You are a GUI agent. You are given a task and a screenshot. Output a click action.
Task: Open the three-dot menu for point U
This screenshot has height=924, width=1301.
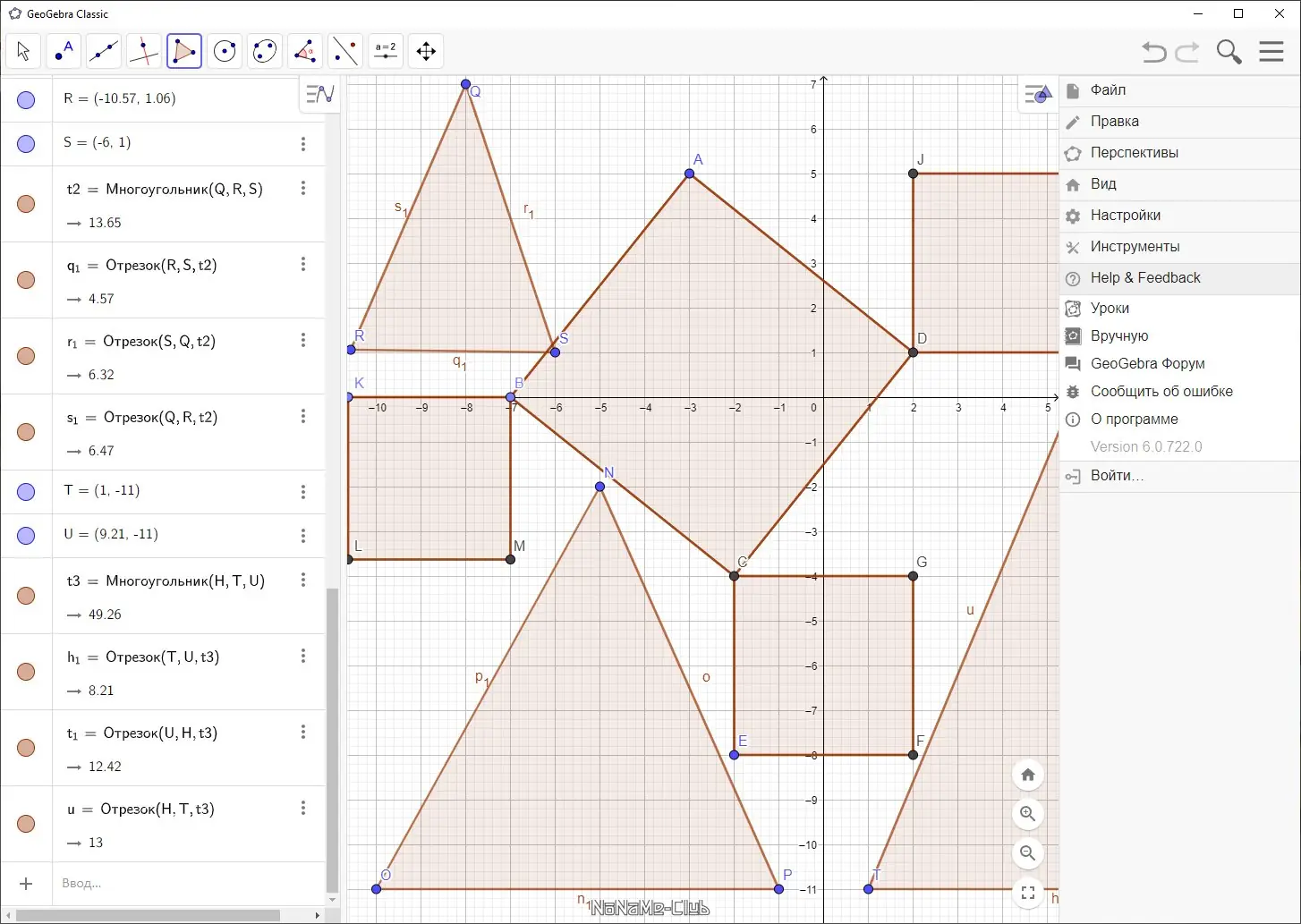(x=303, y=535)
